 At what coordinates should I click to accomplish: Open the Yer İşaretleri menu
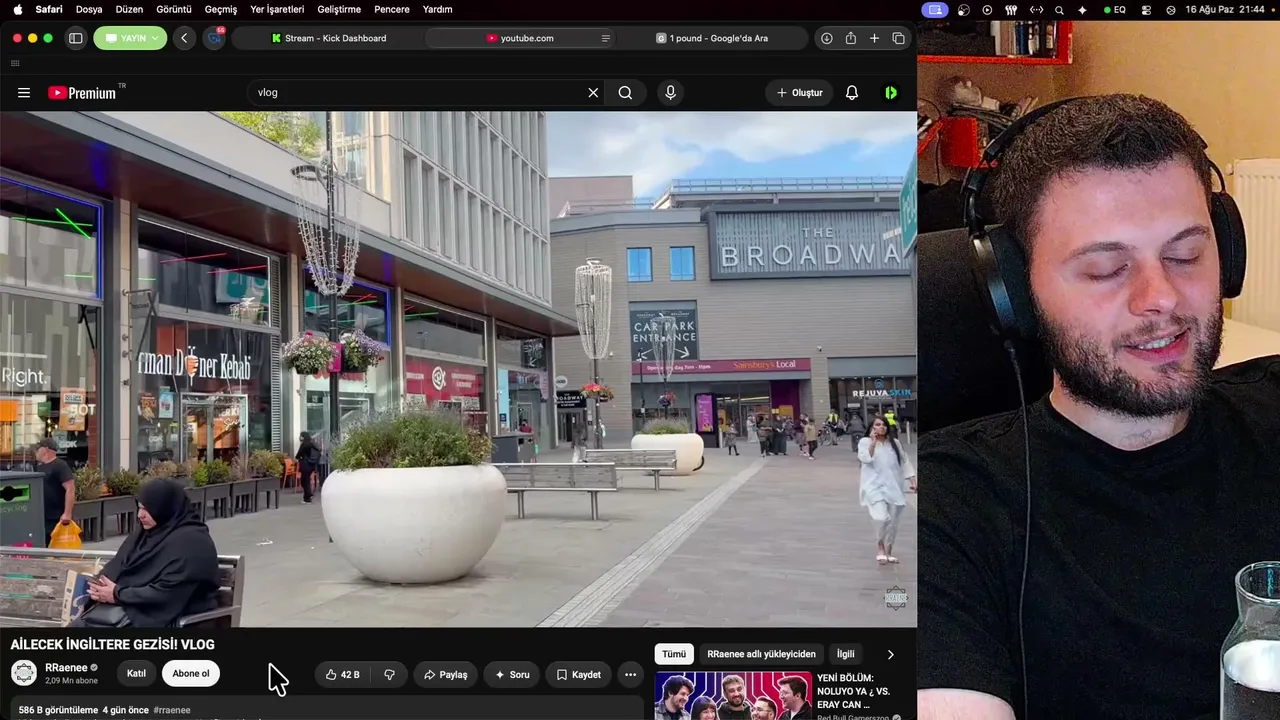click(x=276, y=9)
